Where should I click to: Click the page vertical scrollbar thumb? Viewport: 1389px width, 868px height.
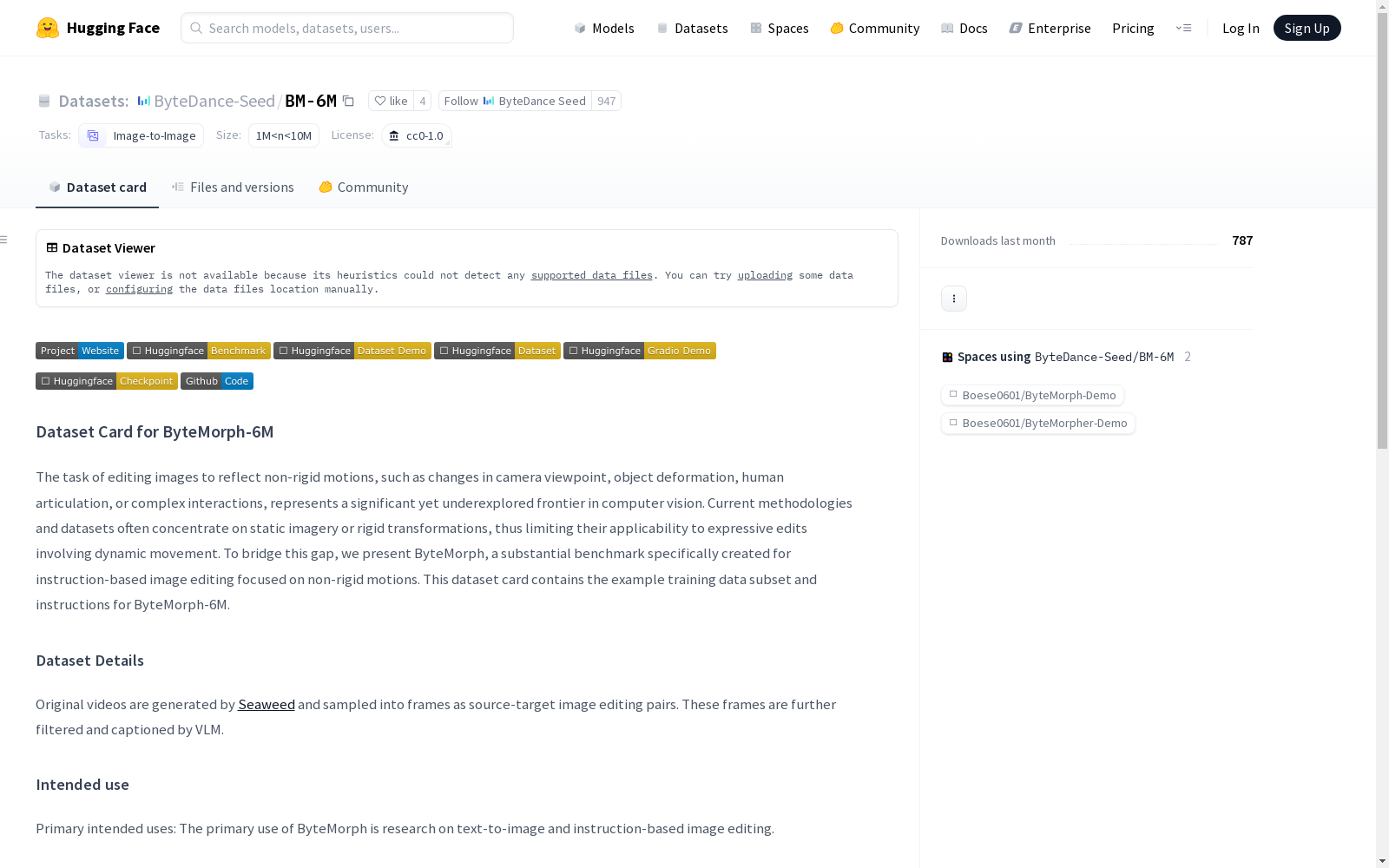pos(1382,230)
